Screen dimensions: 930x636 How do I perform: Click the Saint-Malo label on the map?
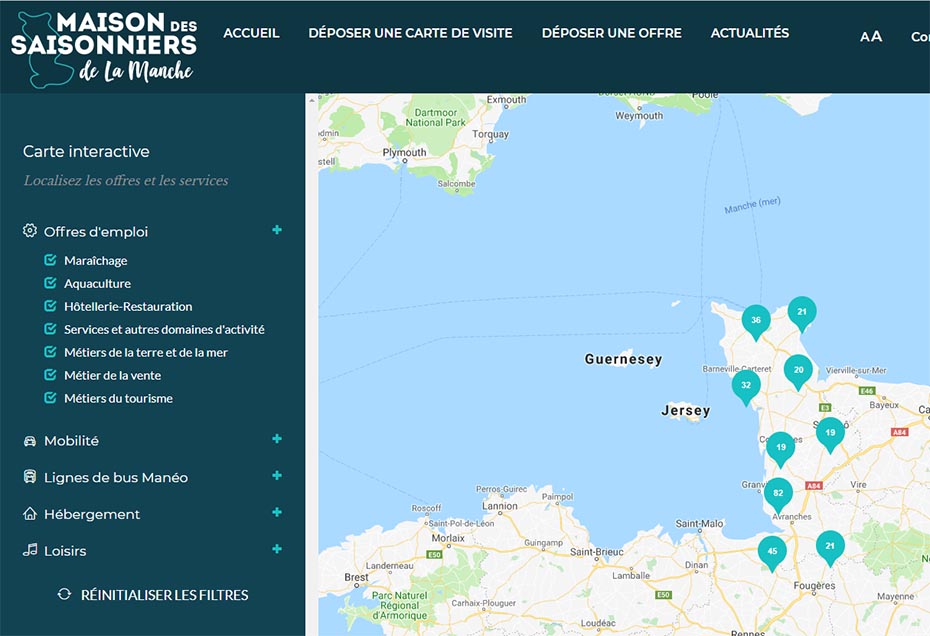699,523
